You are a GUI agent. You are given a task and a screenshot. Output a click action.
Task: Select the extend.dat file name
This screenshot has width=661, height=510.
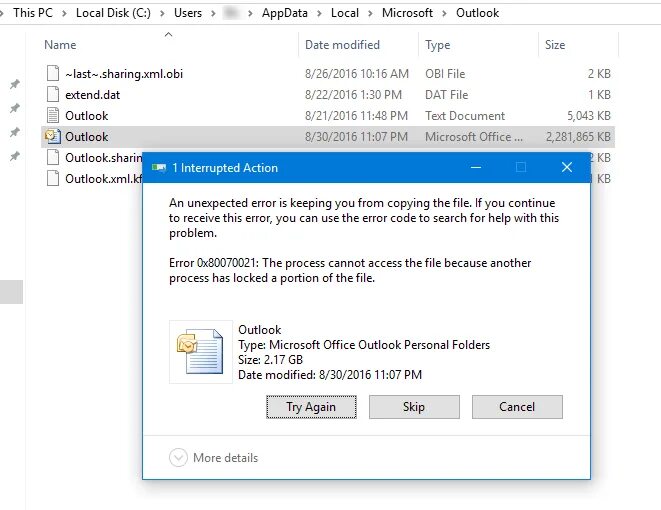pos(93,95)
